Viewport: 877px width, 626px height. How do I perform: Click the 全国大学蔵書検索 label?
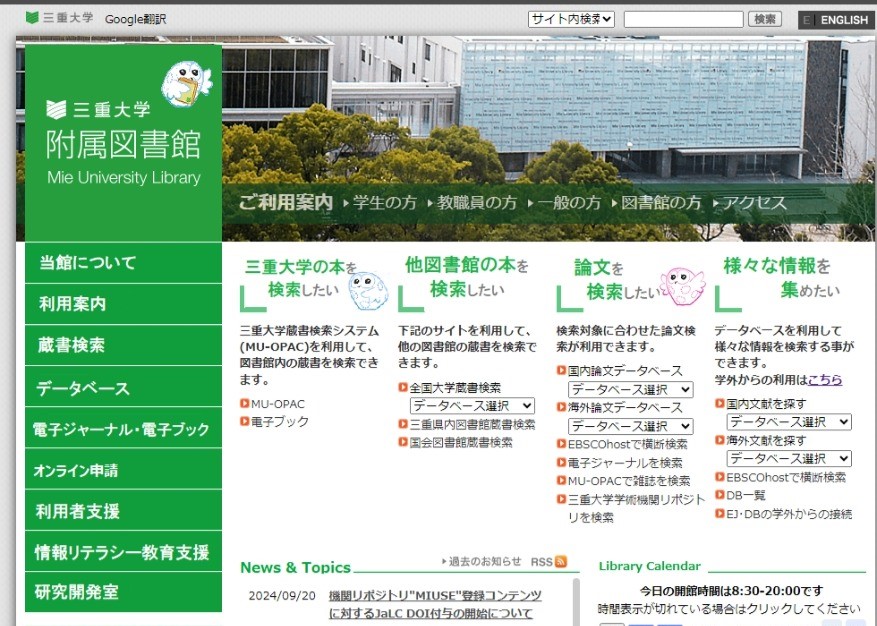[455, 388]
